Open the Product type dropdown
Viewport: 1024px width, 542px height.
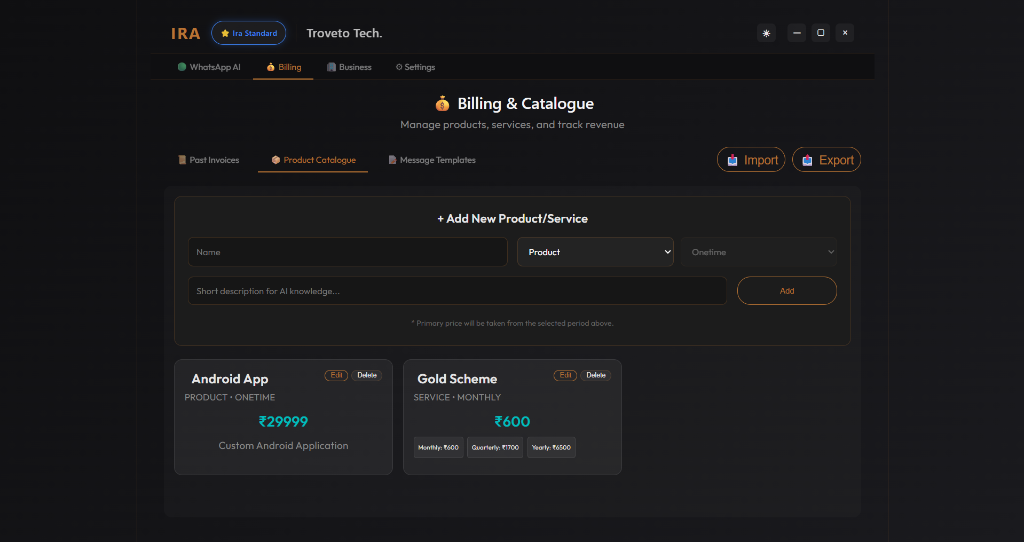tap(595, 252)
